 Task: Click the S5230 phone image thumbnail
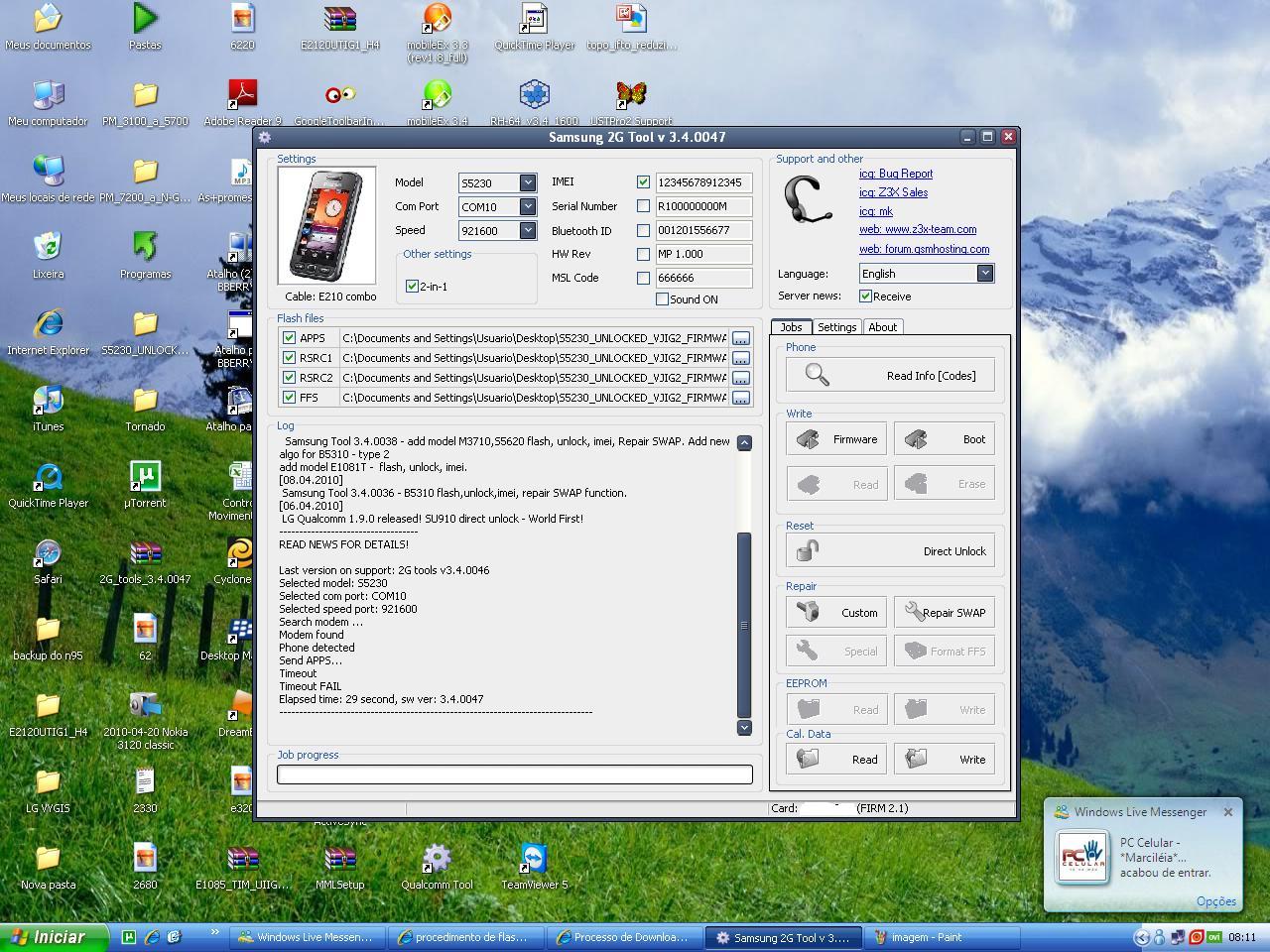[326, 226]
